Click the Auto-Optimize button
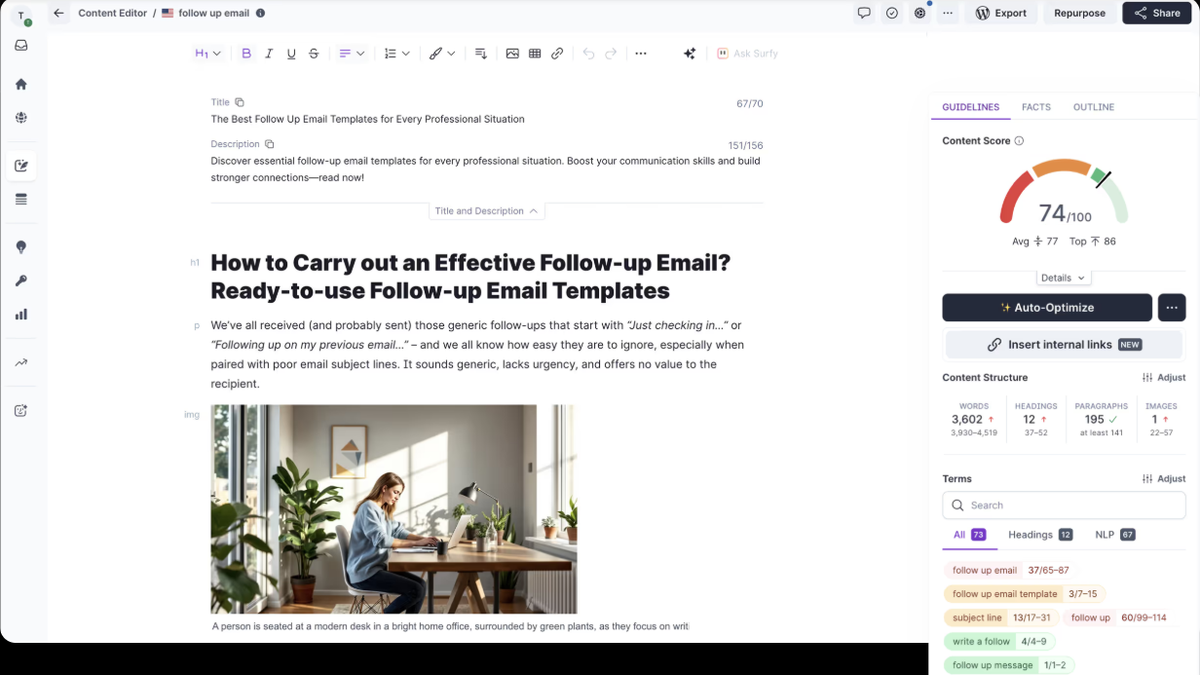 coord(1047,307)
